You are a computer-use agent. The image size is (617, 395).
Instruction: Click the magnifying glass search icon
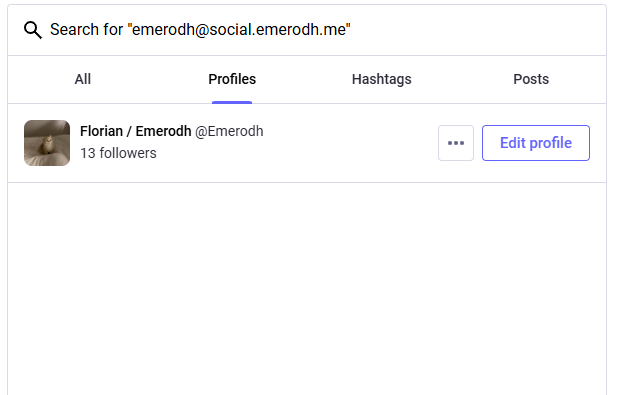[x=33, y=30]
